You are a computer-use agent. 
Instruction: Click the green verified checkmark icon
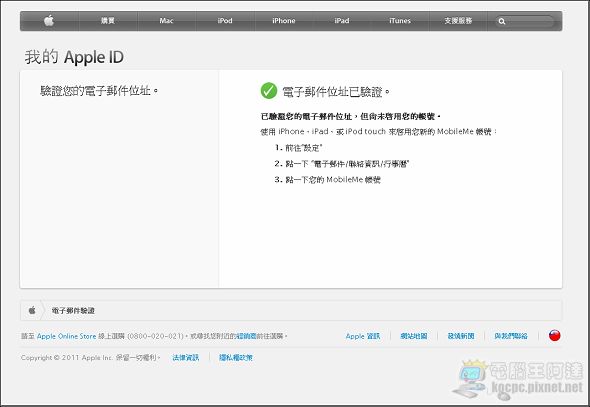coord(269,91)
